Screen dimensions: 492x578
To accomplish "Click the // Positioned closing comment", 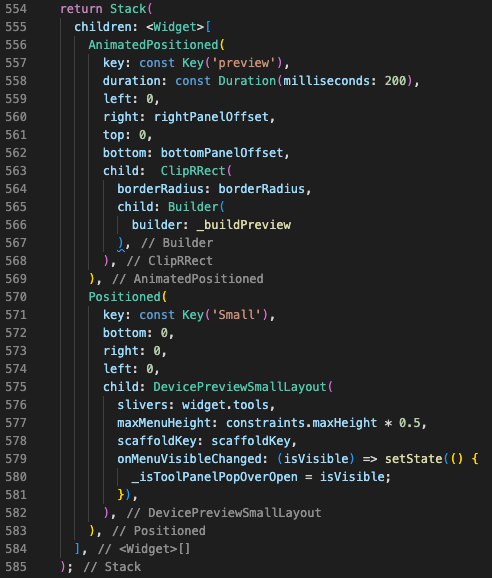I will pyautogui.click(x=159, y=531).
